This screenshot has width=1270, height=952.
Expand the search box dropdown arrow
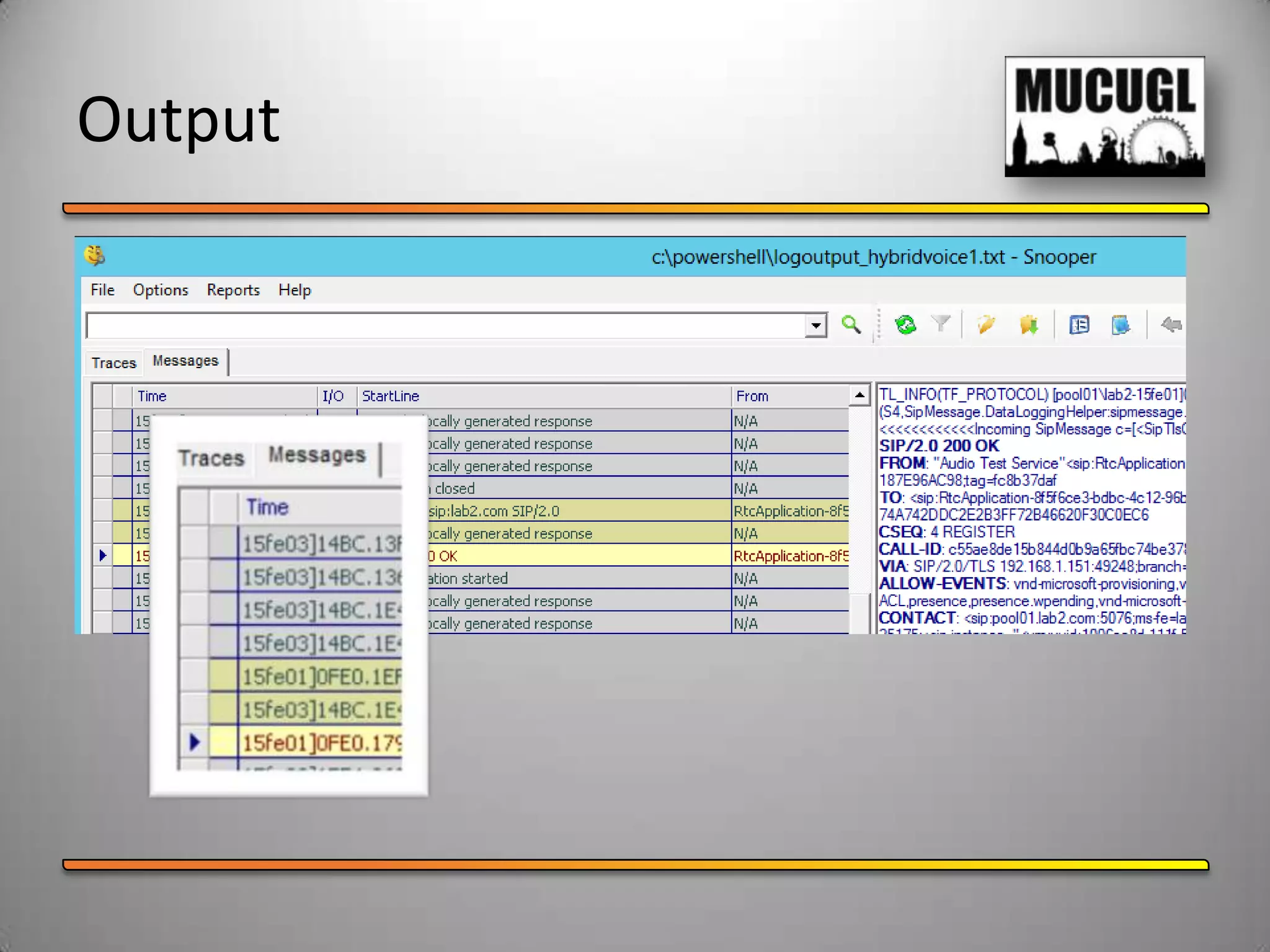816,325
